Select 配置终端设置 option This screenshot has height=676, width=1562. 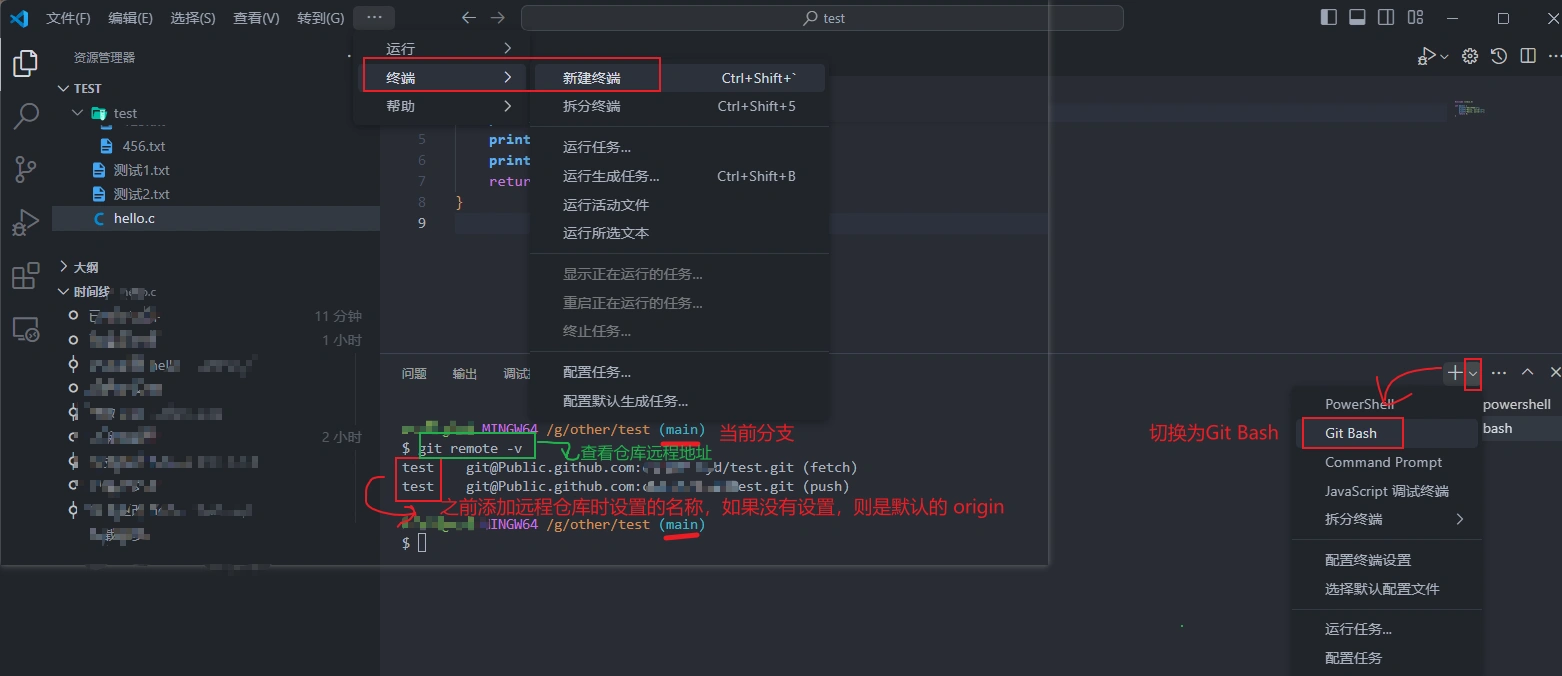click(x=1388, y=560)
